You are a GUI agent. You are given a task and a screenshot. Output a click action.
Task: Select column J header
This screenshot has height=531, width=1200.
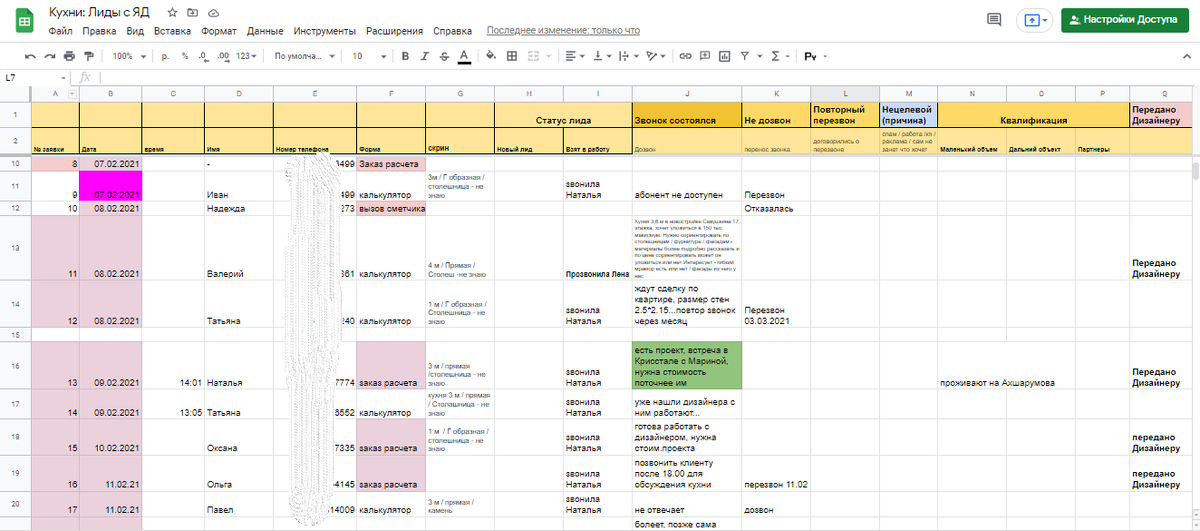(x=686, y=93)
